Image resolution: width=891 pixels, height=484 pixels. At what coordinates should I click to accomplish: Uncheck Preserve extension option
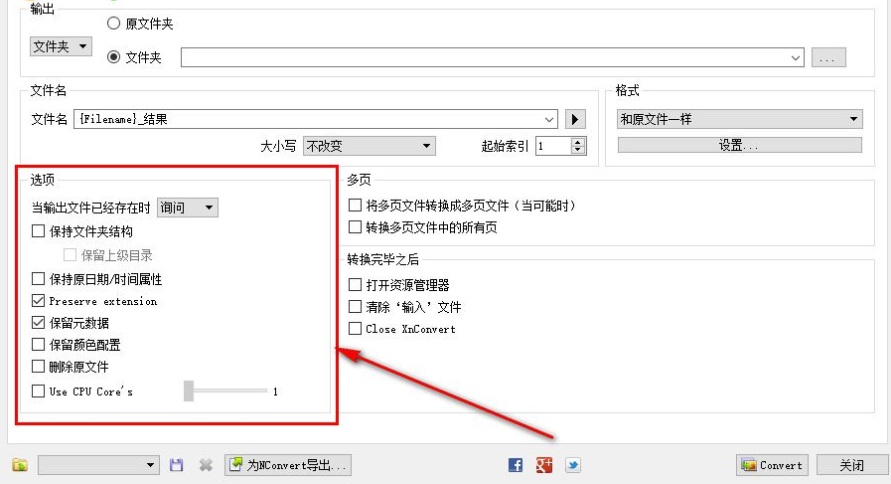[x=38, y=301]
